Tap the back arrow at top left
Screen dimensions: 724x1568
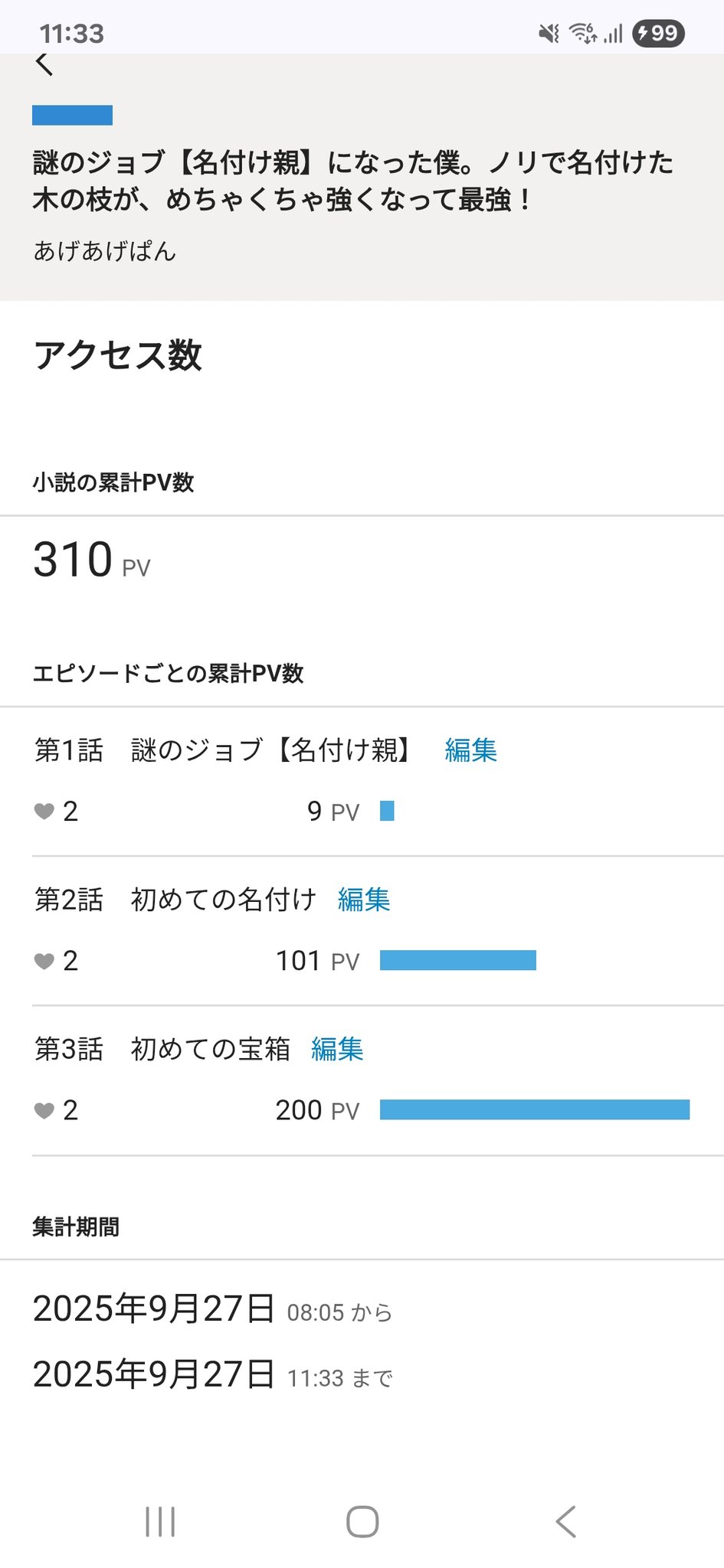(x=44, y=64)
